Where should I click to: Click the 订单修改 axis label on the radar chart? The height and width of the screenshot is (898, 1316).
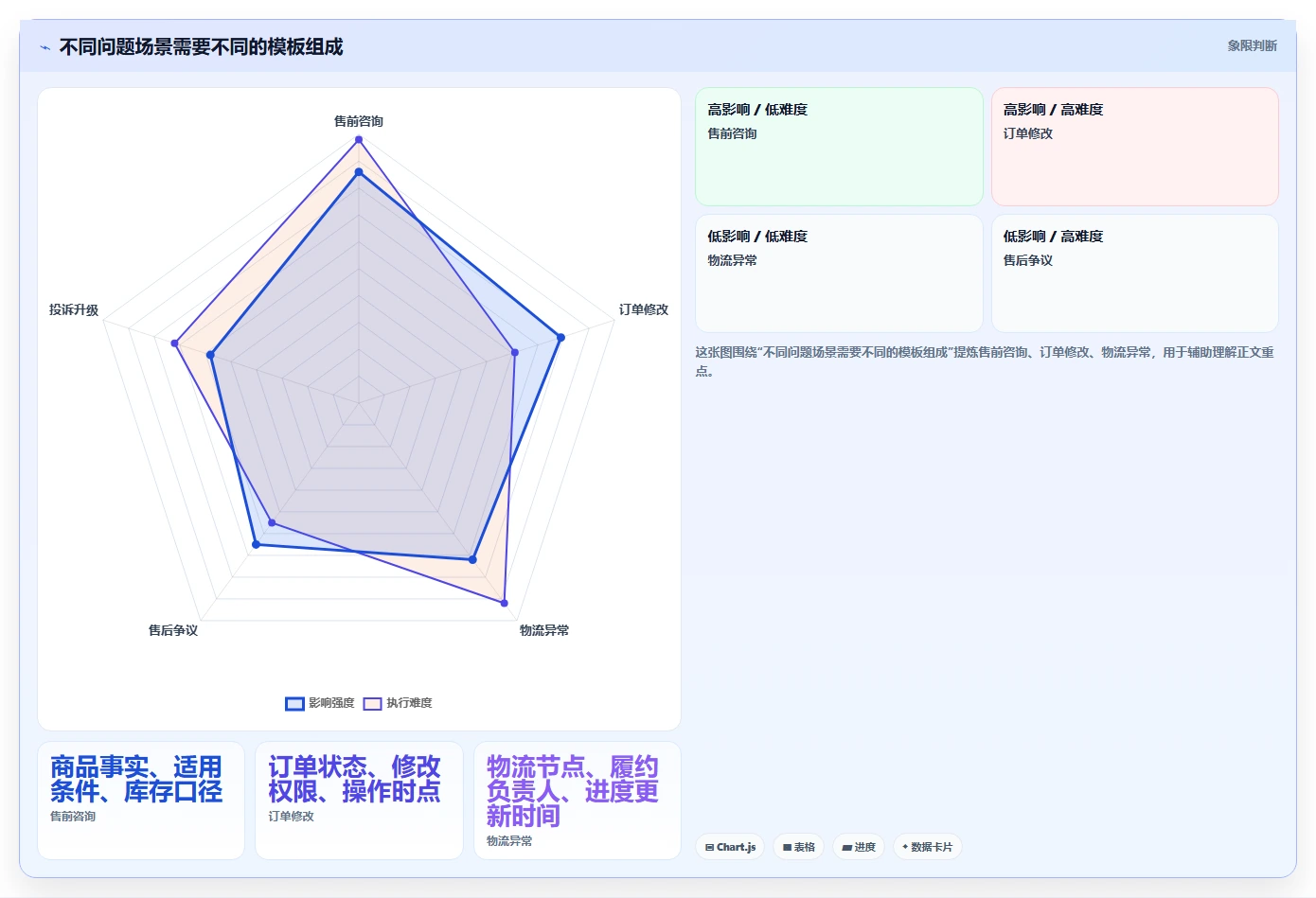[x=644, y=309]
